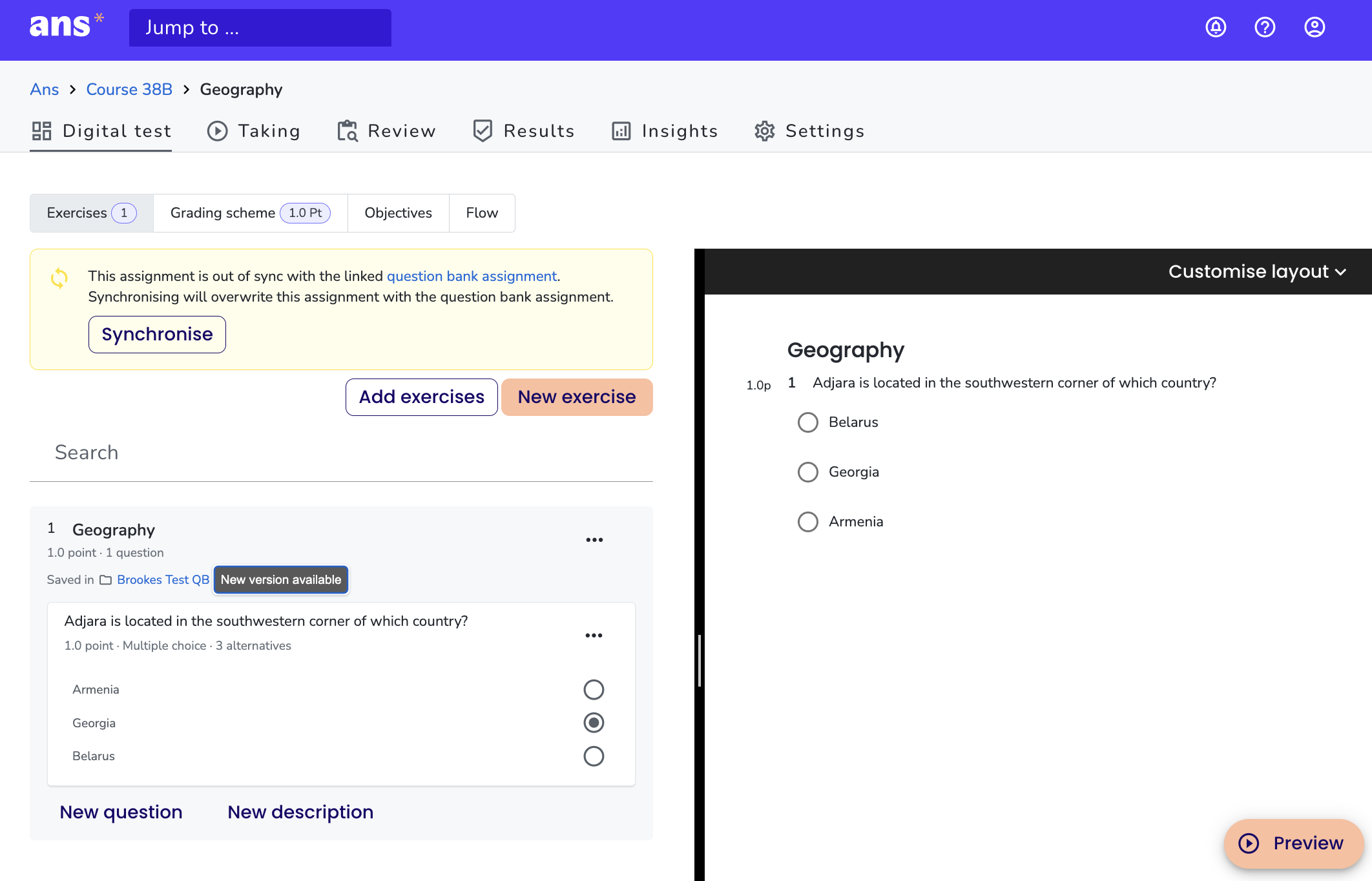
Task: Open Geography exercise three-dot menu
Action: (594, 540)
